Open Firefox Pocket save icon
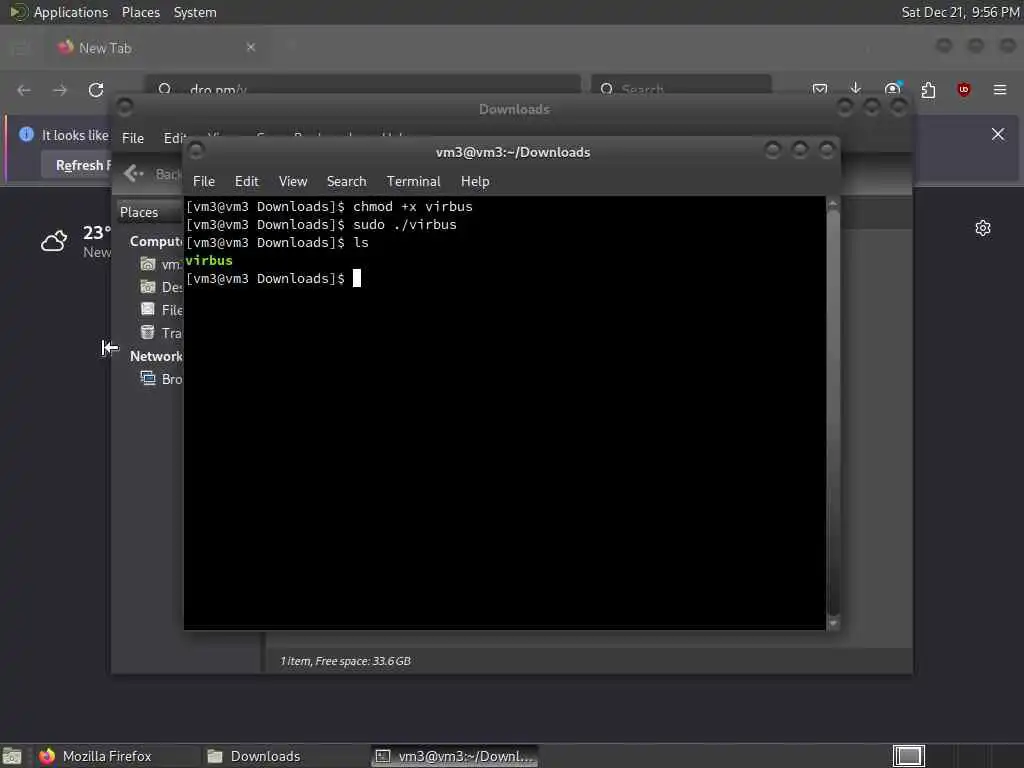The width and height of the screenshot is (1024, 768). 820,89
